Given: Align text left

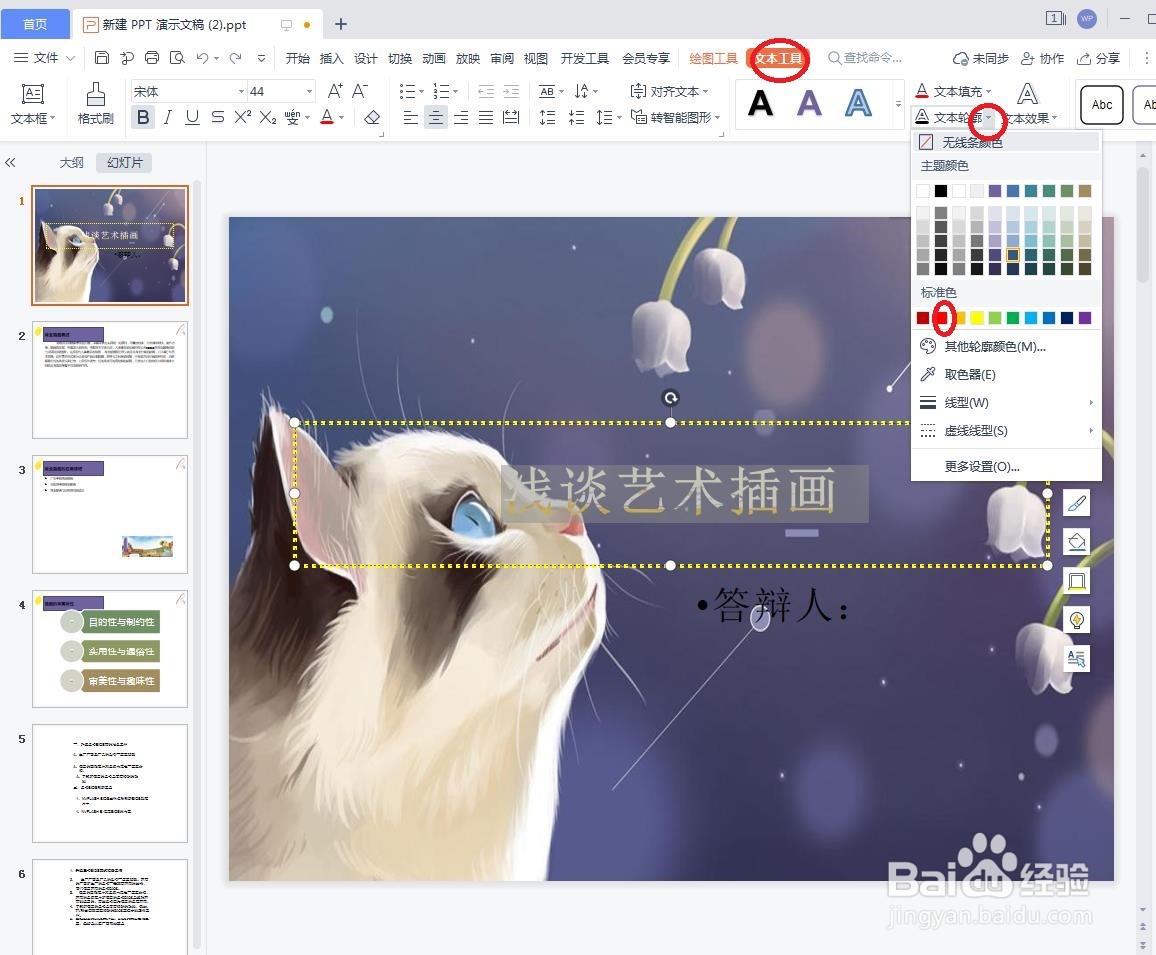Looking at the screenshot, I should (x=411, y=117).
